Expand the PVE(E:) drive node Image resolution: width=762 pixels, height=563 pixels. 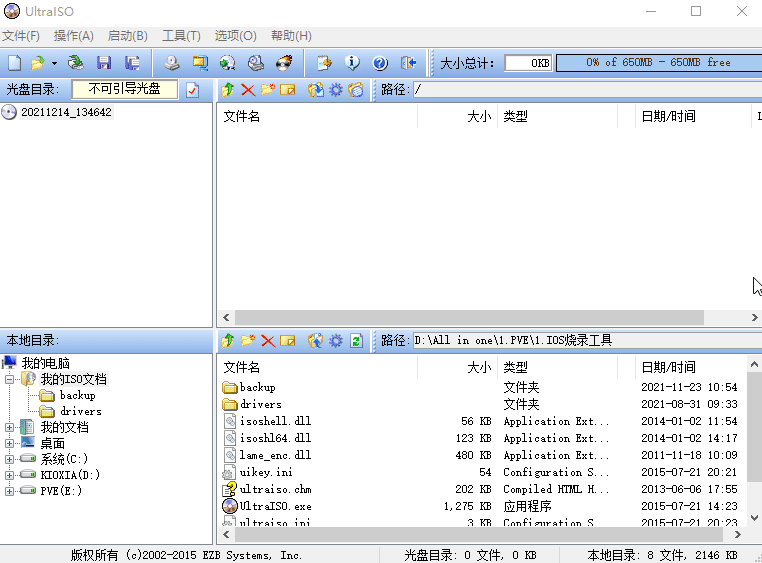coord(9,491)
